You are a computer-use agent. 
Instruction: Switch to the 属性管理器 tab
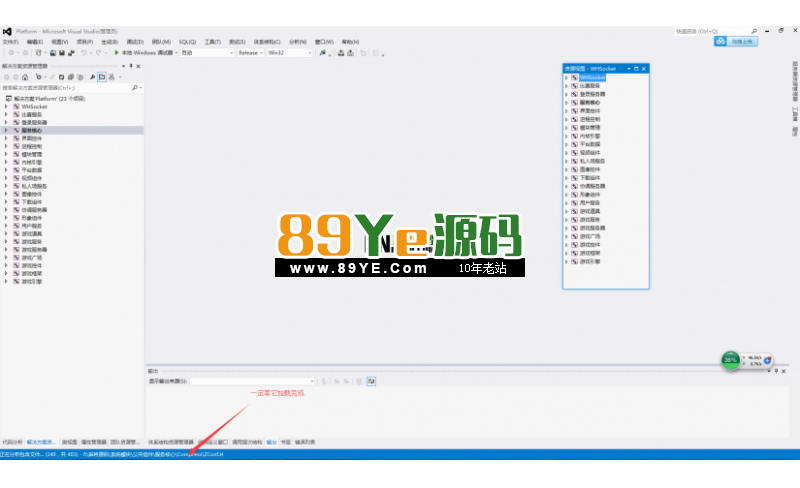point(94,442)
